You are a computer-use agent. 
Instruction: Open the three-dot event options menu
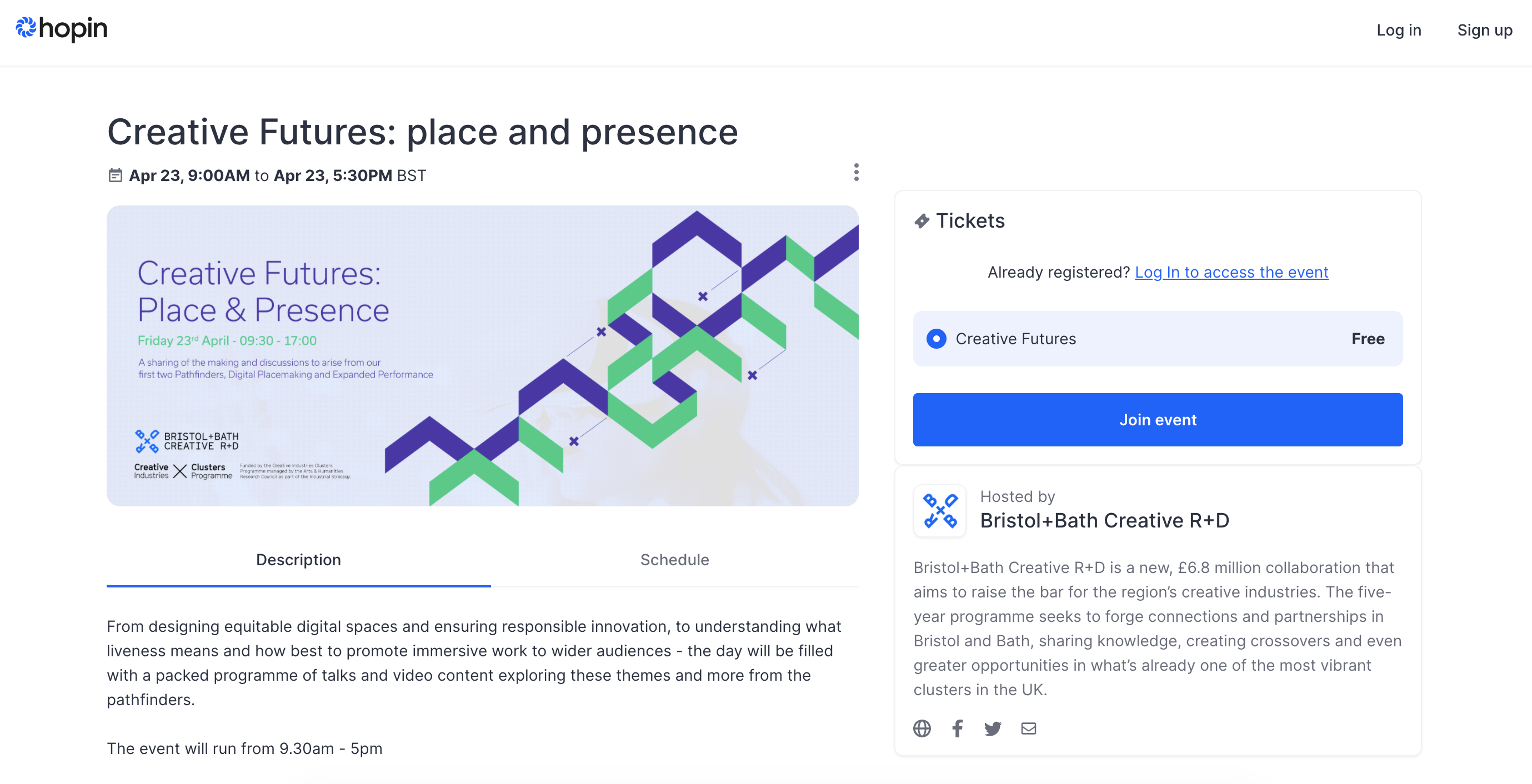pos(856,172)
